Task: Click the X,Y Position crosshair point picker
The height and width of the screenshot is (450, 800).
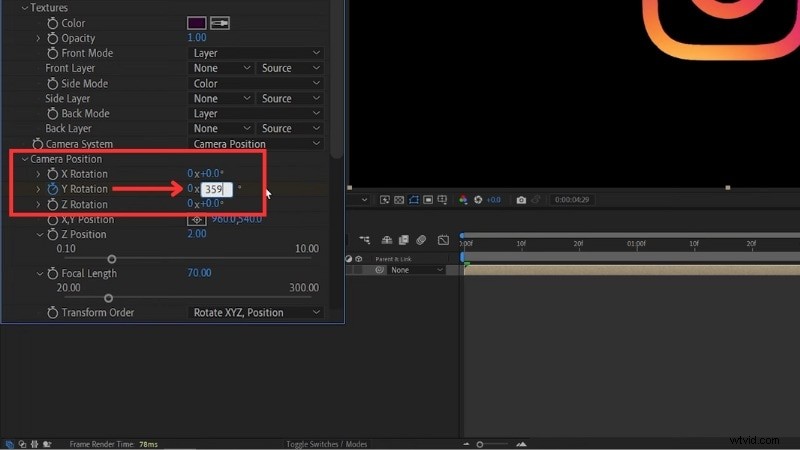Action: [196, 220]
